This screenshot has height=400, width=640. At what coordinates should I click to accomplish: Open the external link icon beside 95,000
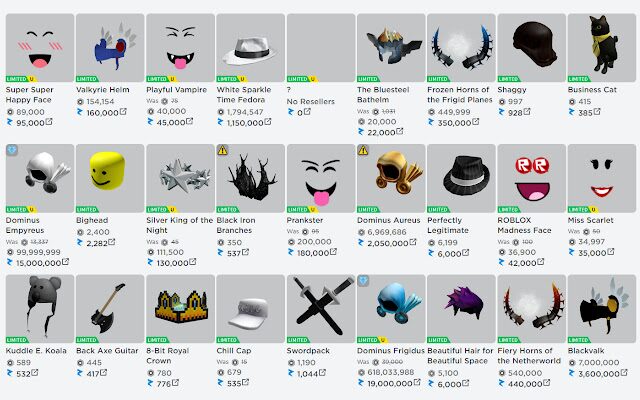tap(49, 122)
